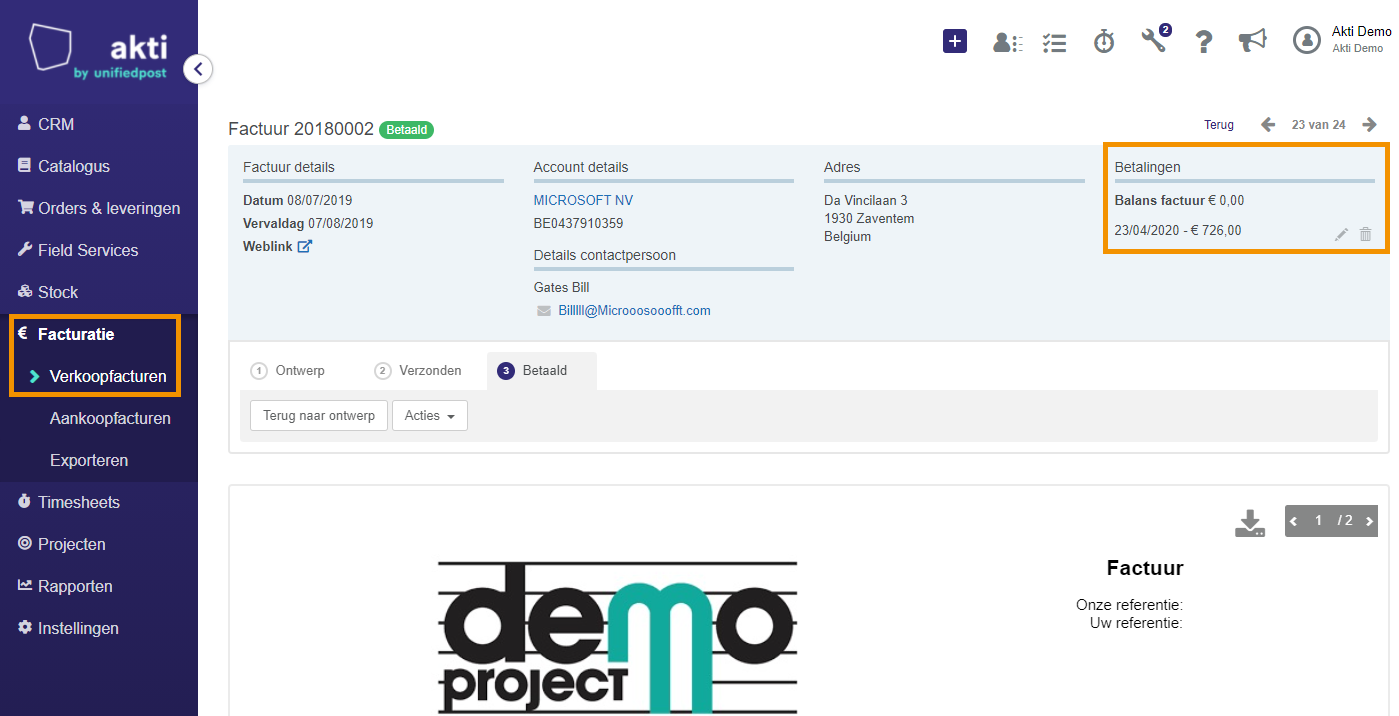Select Aankoopfacturen submenu item
Viewport: 1399px width, 716px height.
[x=110, y=419]
